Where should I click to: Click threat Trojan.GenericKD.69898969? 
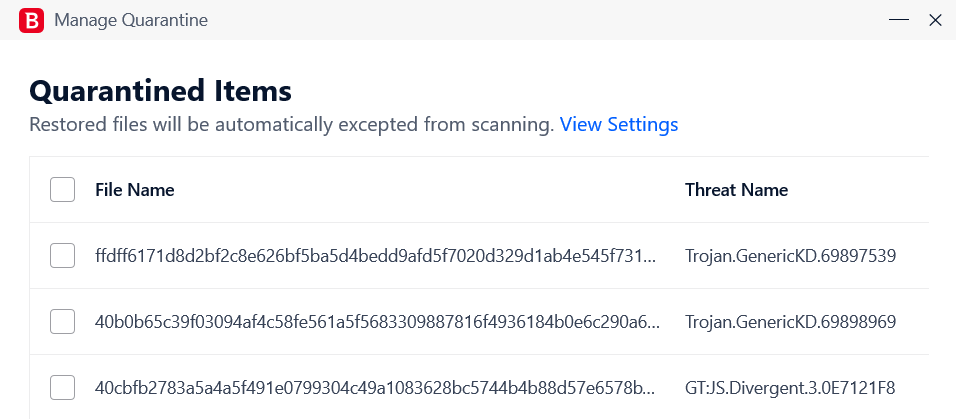[791, 321]
